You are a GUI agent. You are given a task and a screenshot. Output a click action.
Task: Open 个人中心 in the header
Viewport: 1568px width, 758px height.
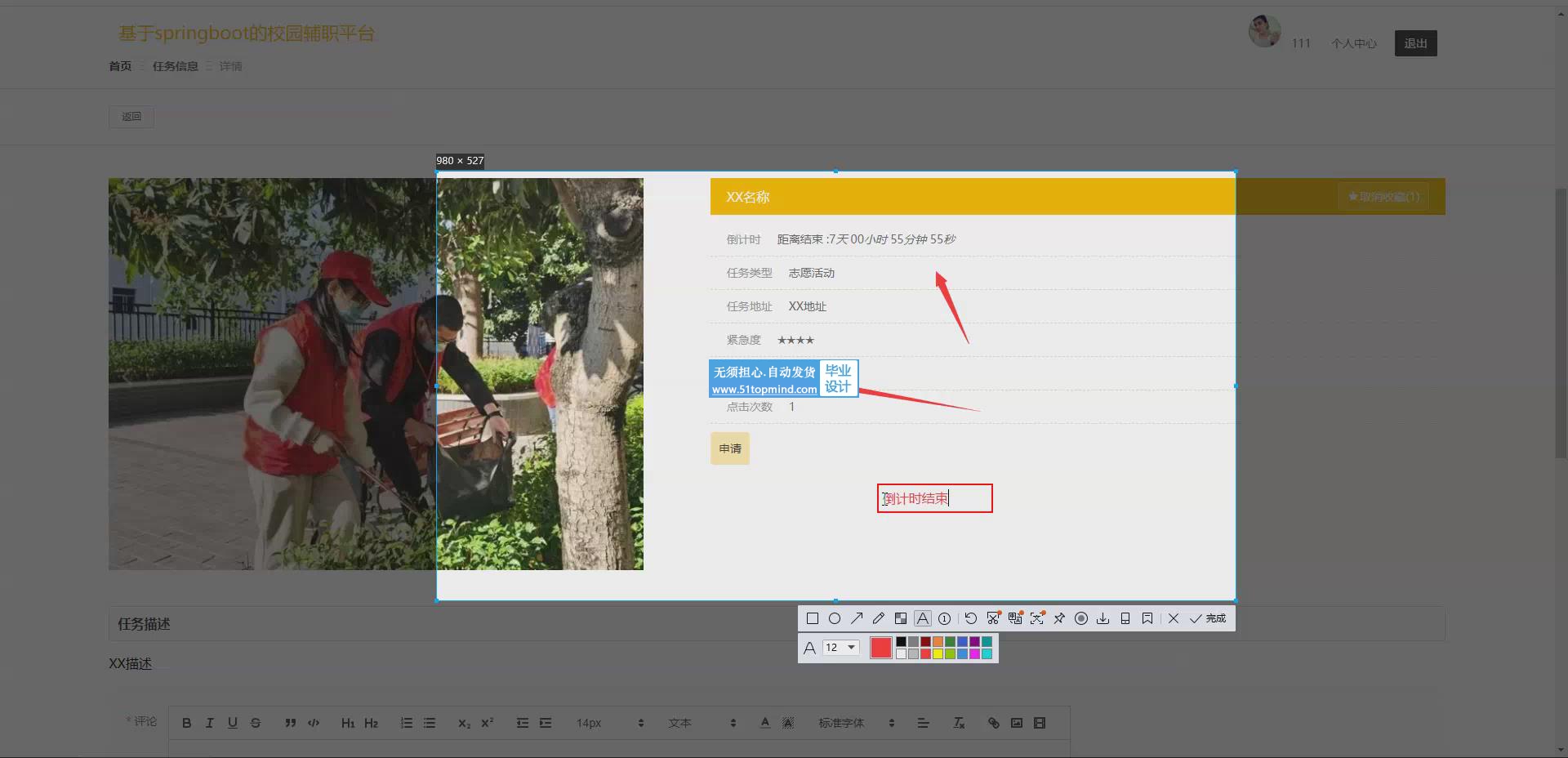click(x=1353, y=43)
